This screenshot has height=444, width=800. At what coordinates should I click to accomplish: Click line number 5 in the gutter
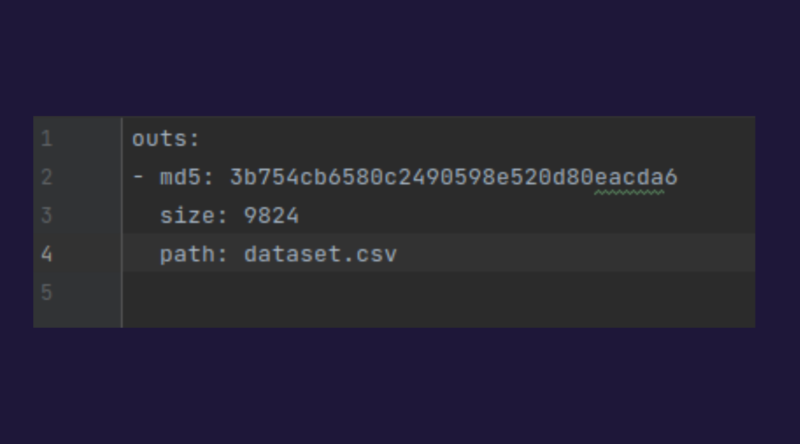click(47, 292)
